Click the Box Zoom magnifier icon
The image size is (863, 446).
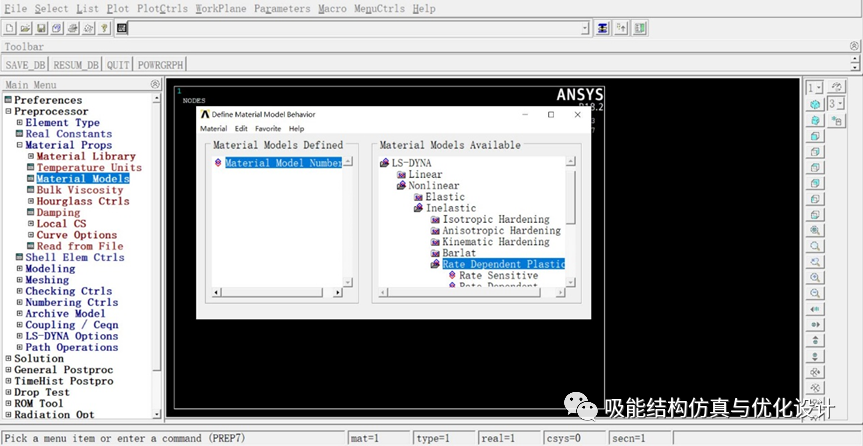click(x=815, y=246)
